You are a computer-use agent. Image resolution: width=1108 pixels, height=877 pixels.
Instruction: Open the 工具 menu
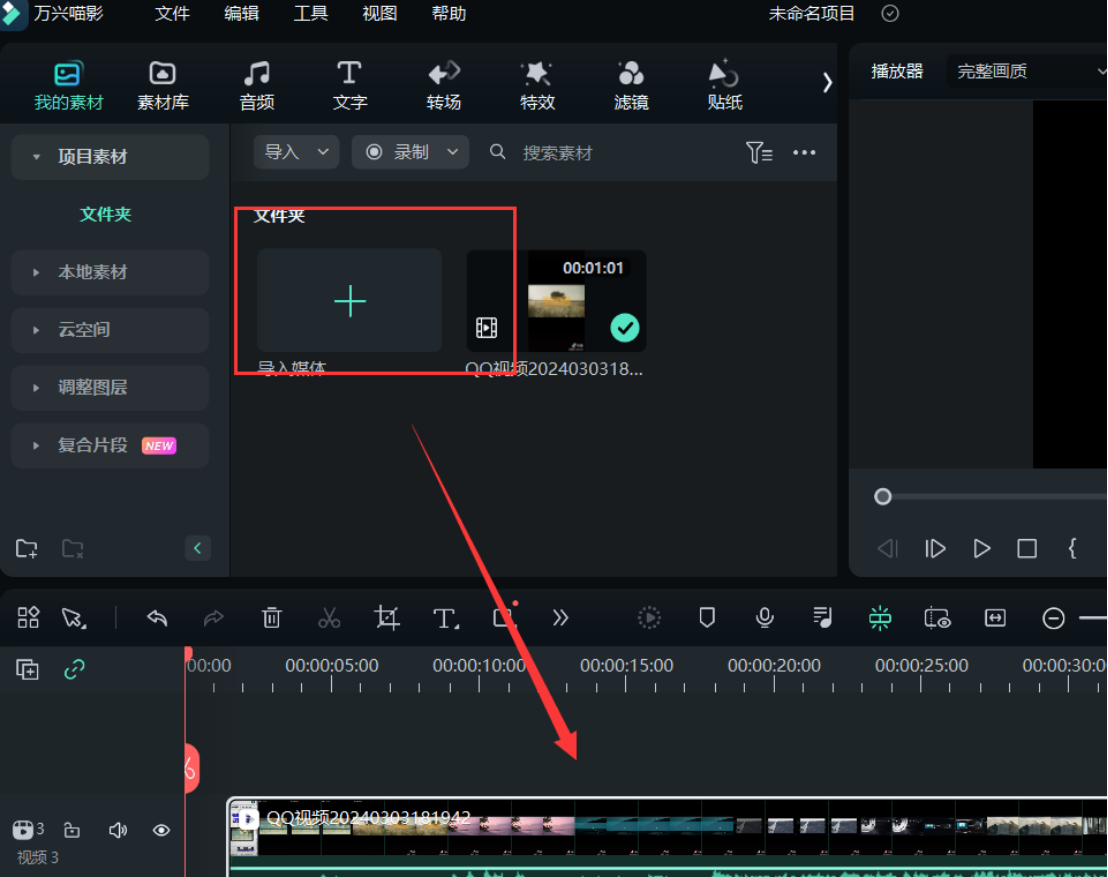tap(311, 13)
